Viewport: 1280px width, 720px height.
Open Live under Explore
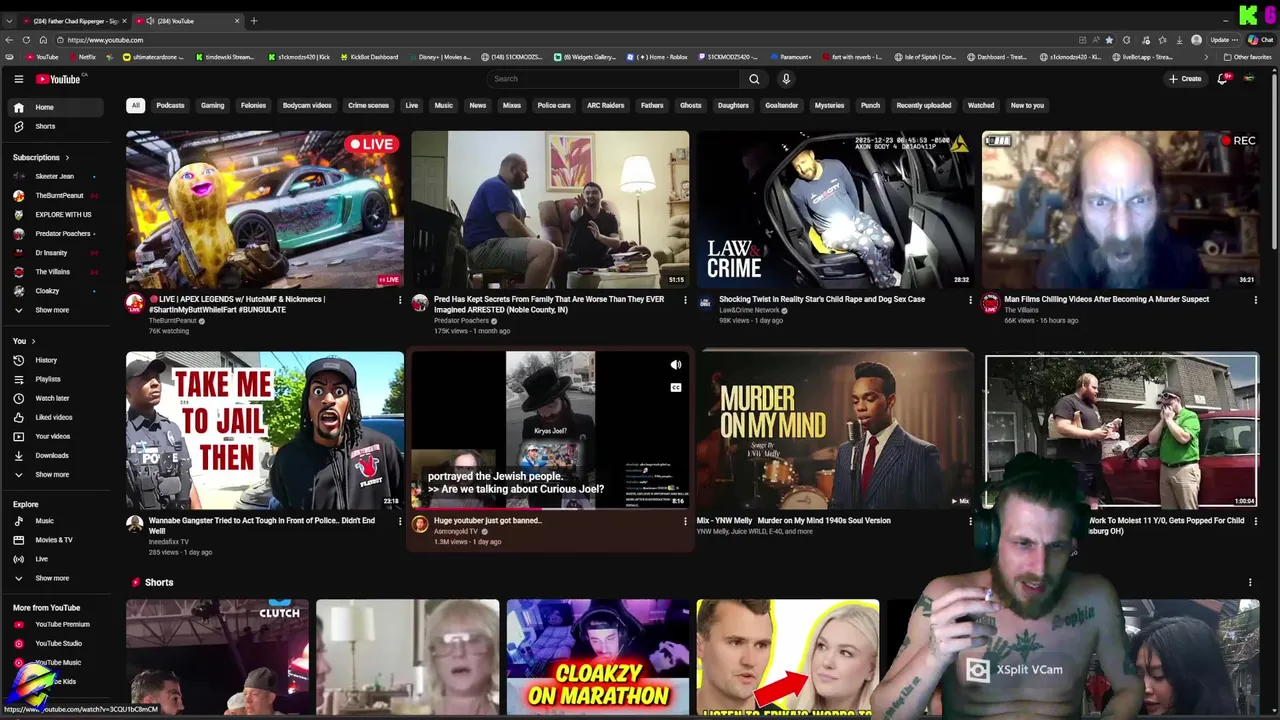[x=54, y=559]
